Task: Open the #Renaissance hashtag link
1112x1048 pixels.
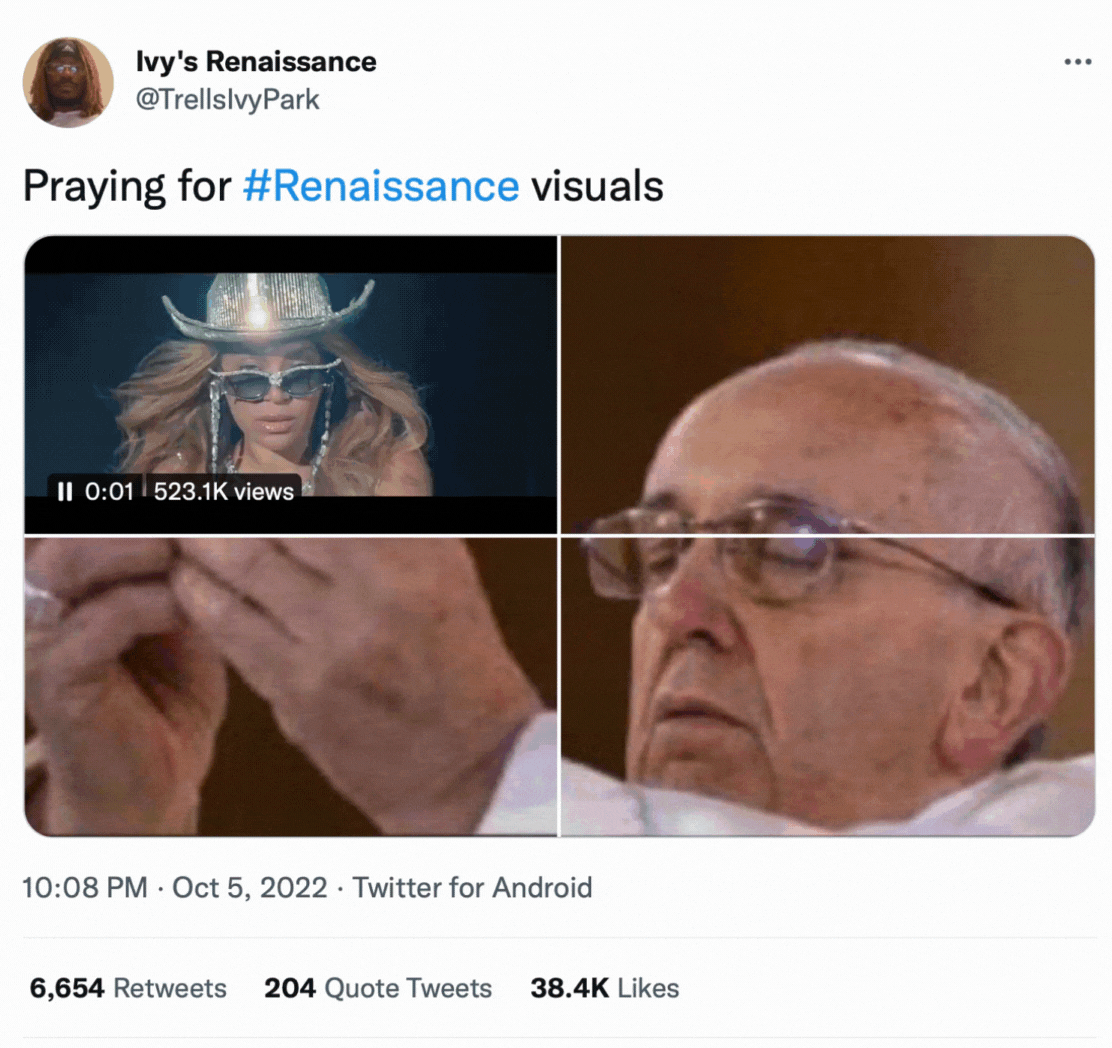Action: pyautogui.click(x=381, y=186)
